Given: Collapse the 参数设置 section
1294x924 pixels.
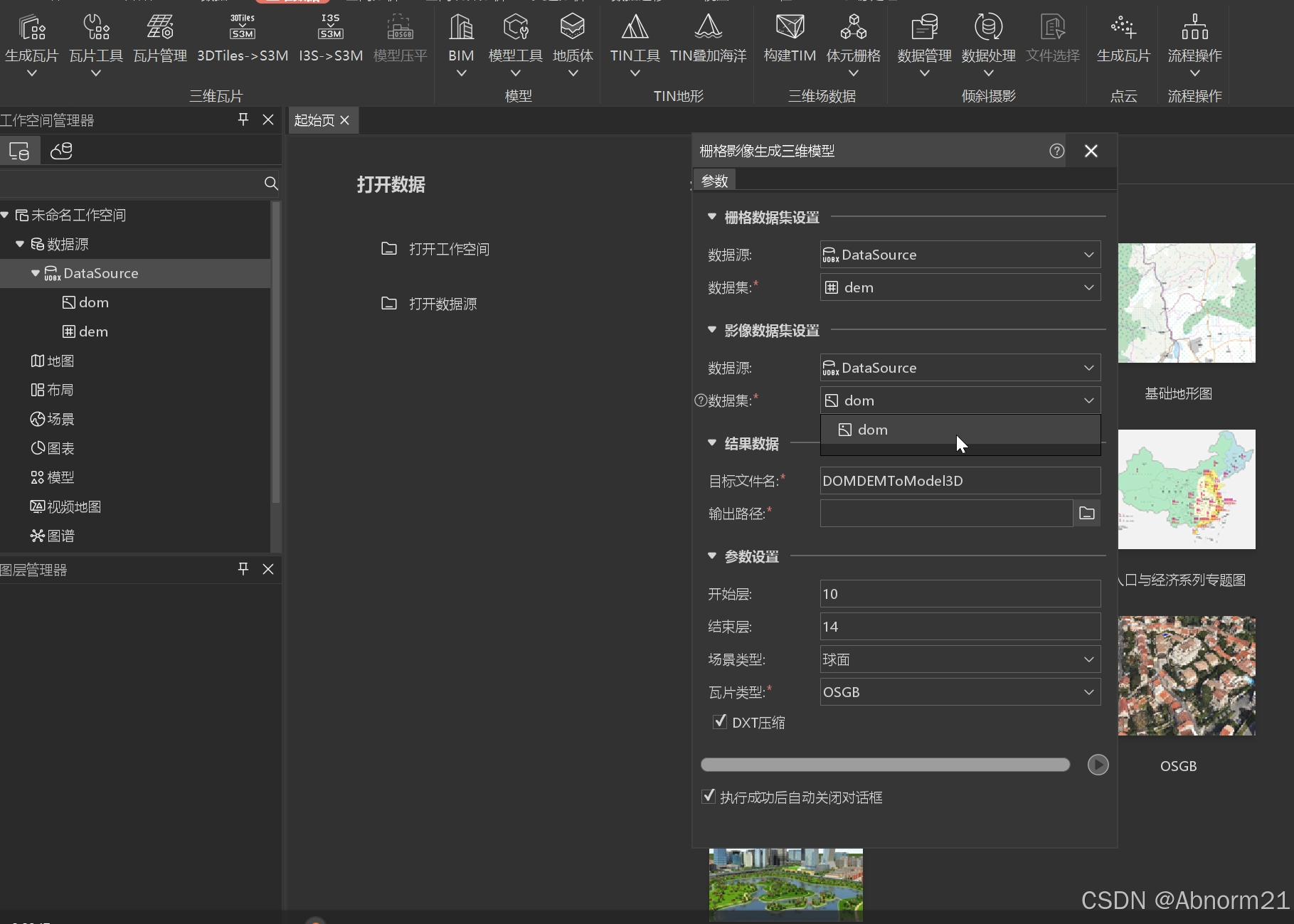Looking at the screenshot, I should 711,556.
